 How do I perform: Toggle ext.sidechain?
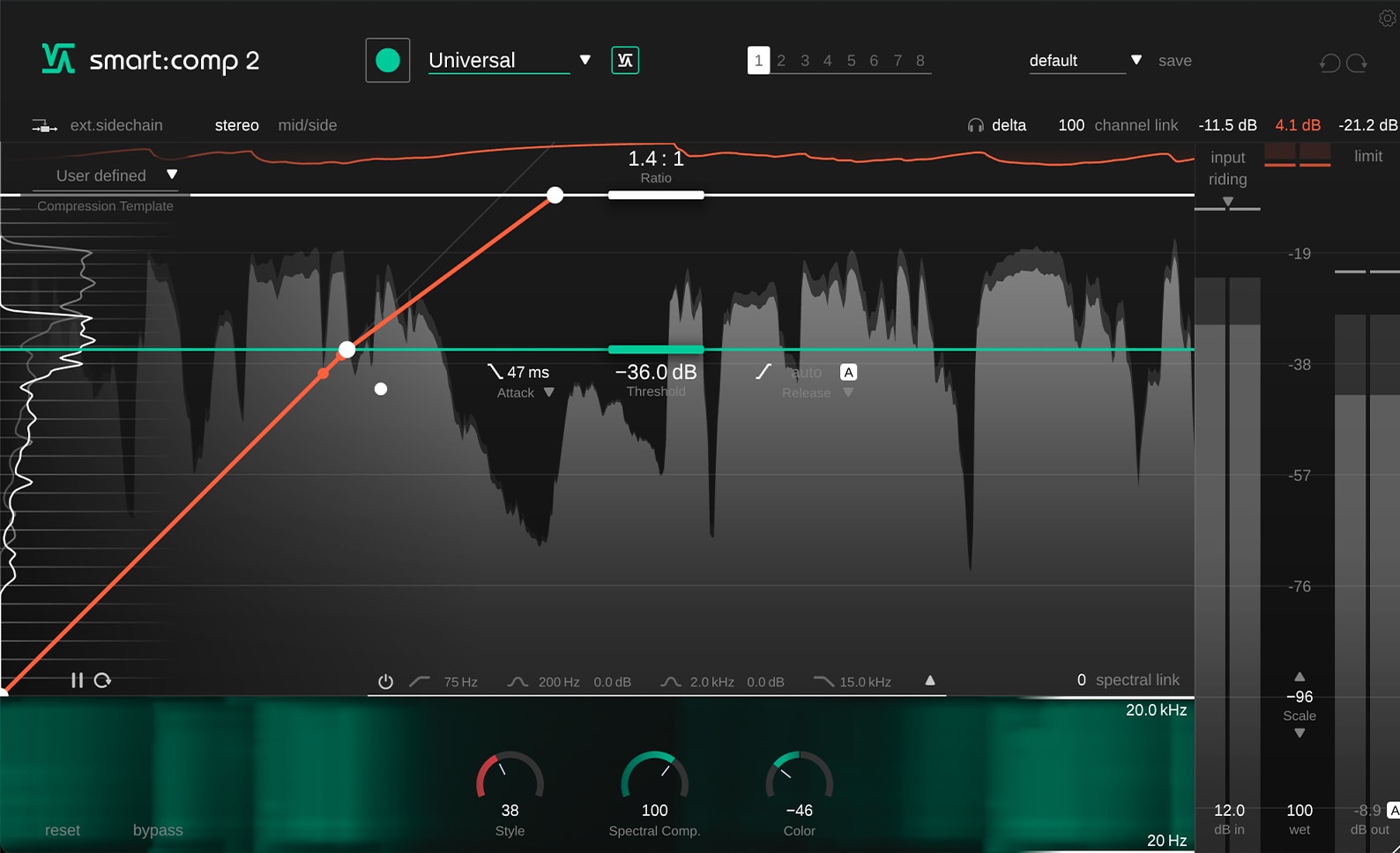click(116, 125)
